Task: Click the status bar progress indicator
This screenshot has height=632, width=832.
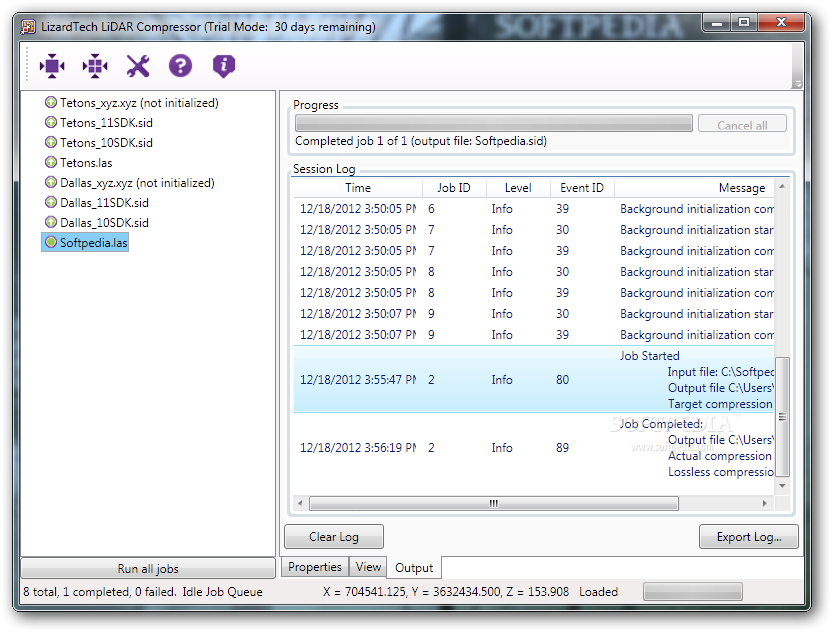Action: (692, 591)
